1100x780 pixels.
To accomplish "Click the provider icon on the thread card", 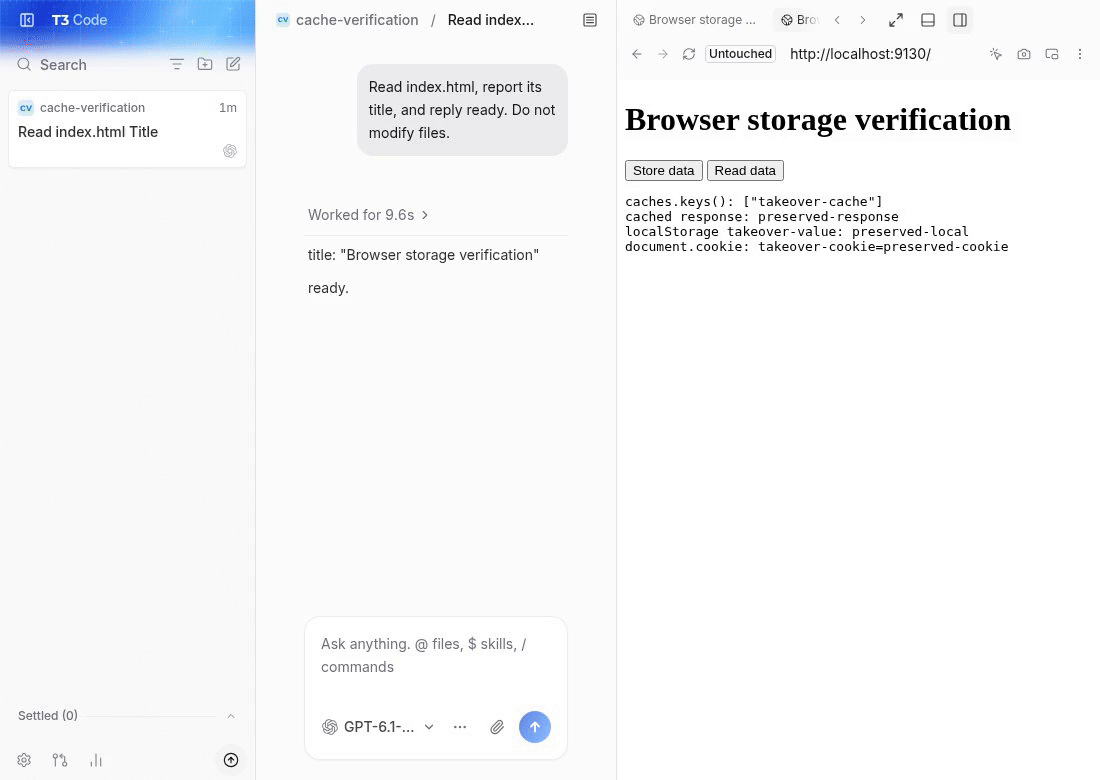I will 229,151.
